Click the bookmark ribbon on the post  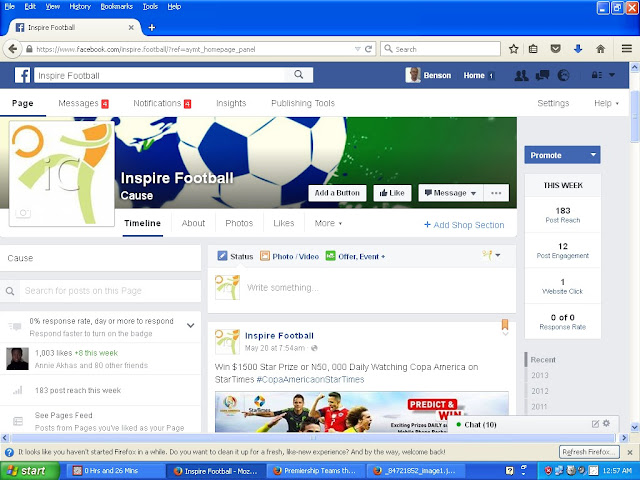click(x=505, y=324)
